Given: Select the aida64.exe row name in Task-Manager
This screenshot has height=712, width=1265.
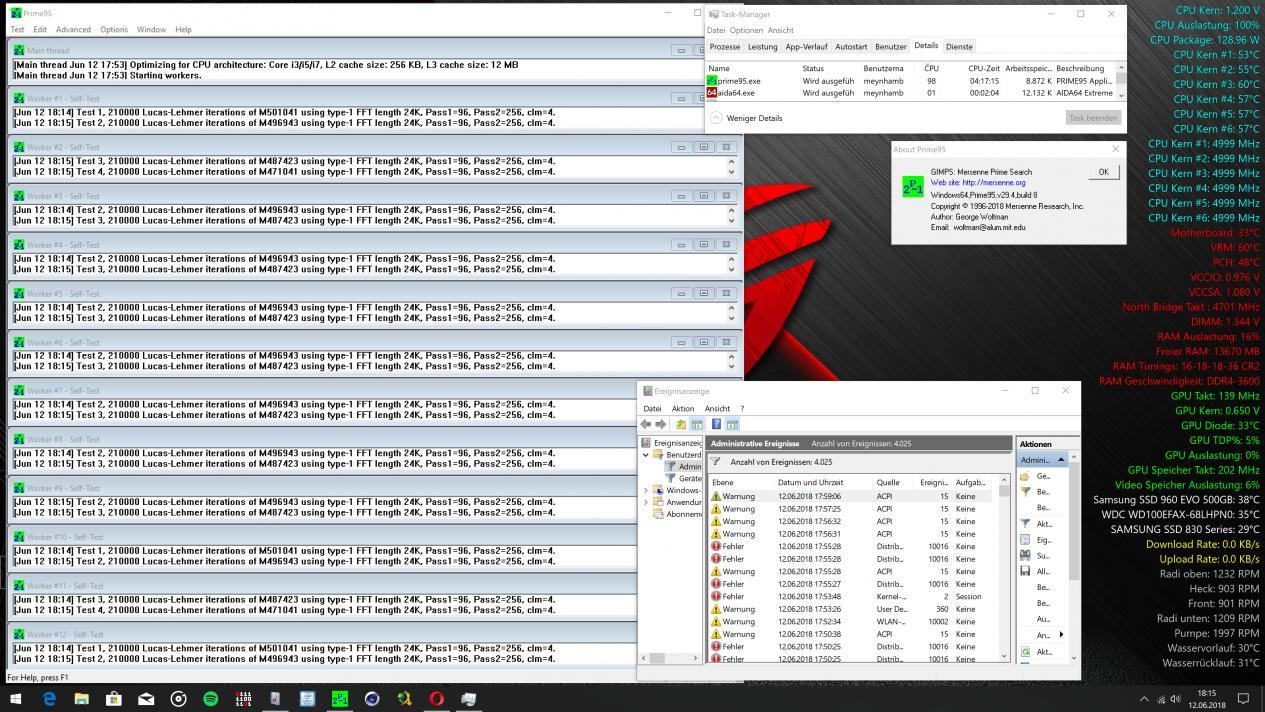Looking at the screenshot, I should (x=737, y=93).
